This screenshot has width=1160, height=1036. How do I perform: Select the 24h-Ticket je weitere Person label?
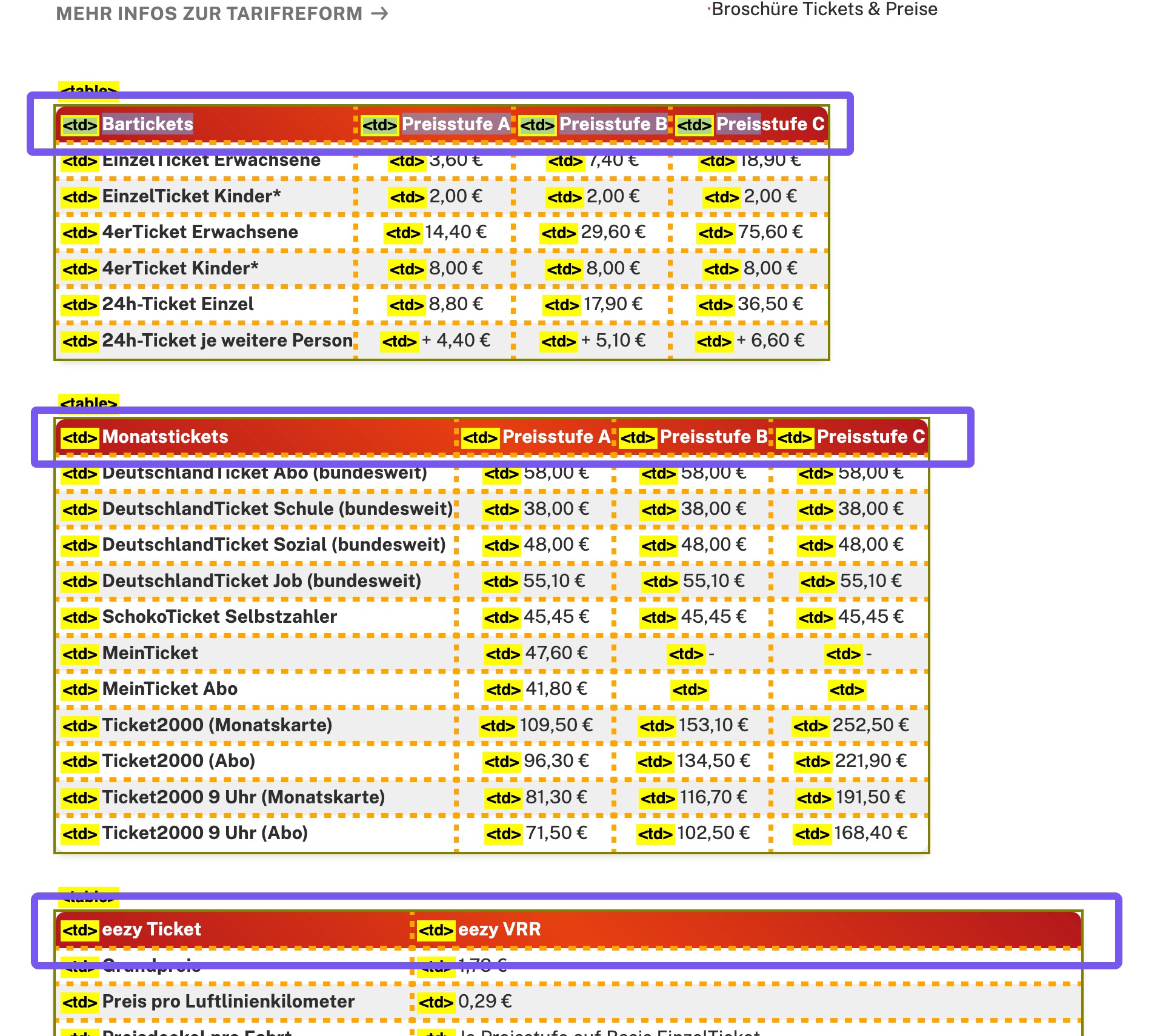(x=227, y=340)
